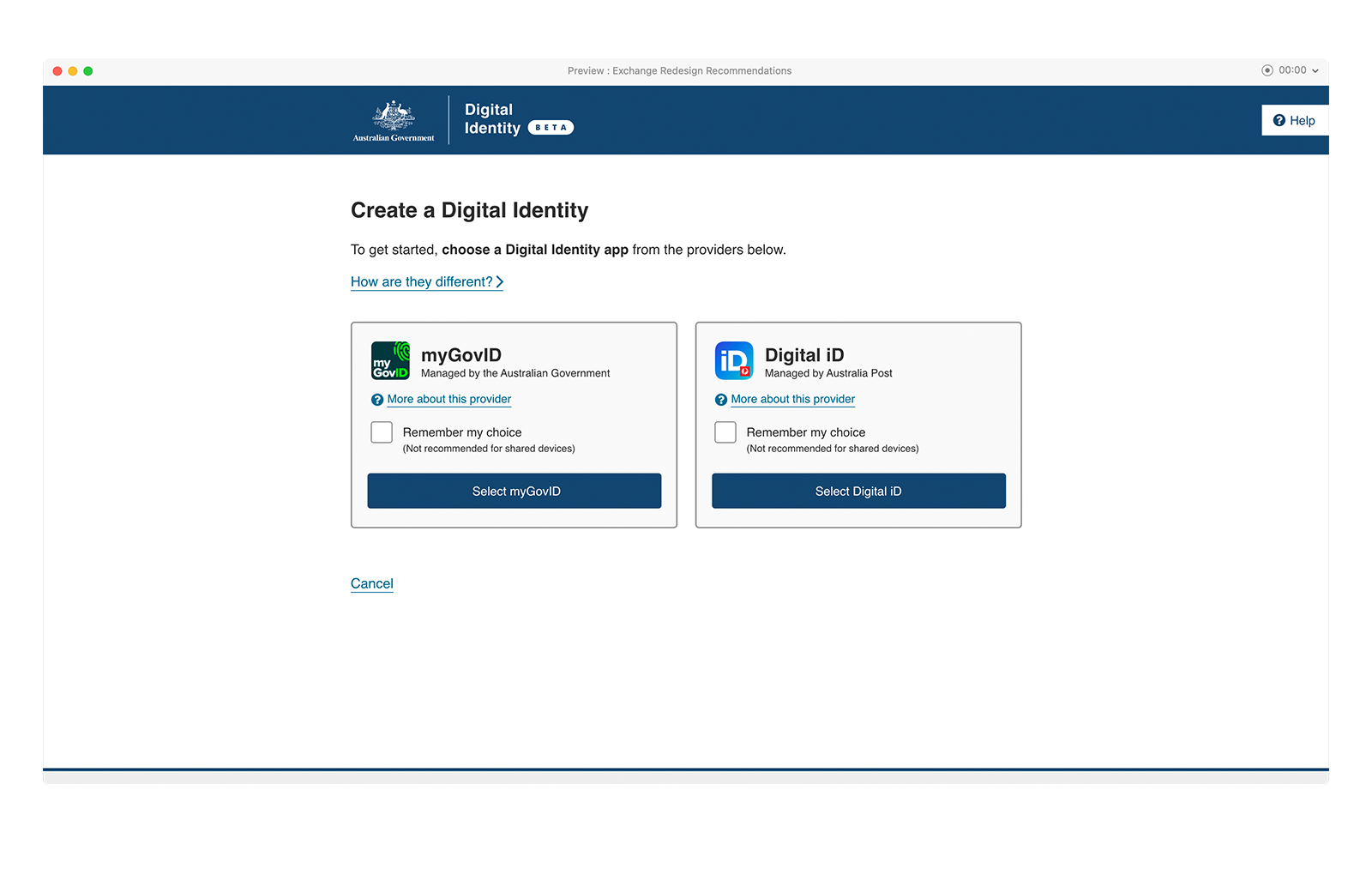
Task: Tick Remember my choice for Digital iD
Action: [725, 432]
